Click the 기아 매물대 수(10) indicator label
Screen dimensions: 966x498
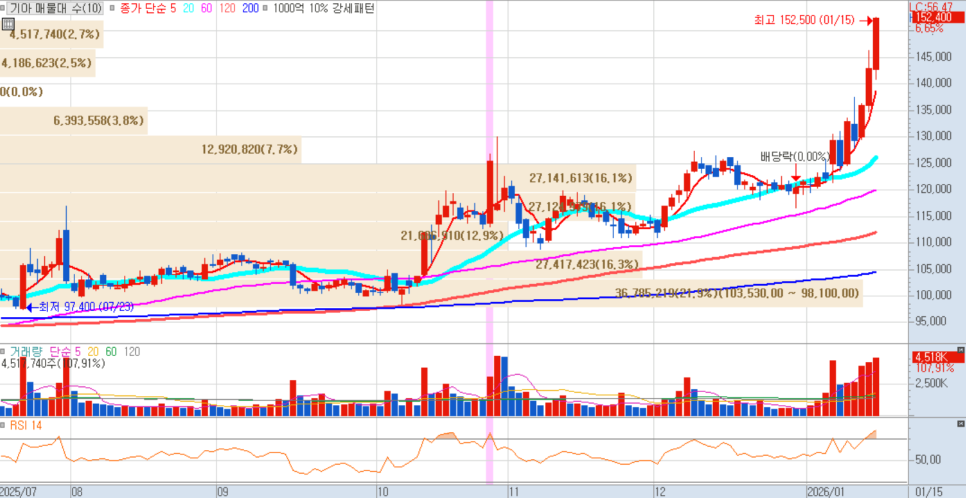coord(55,8)
